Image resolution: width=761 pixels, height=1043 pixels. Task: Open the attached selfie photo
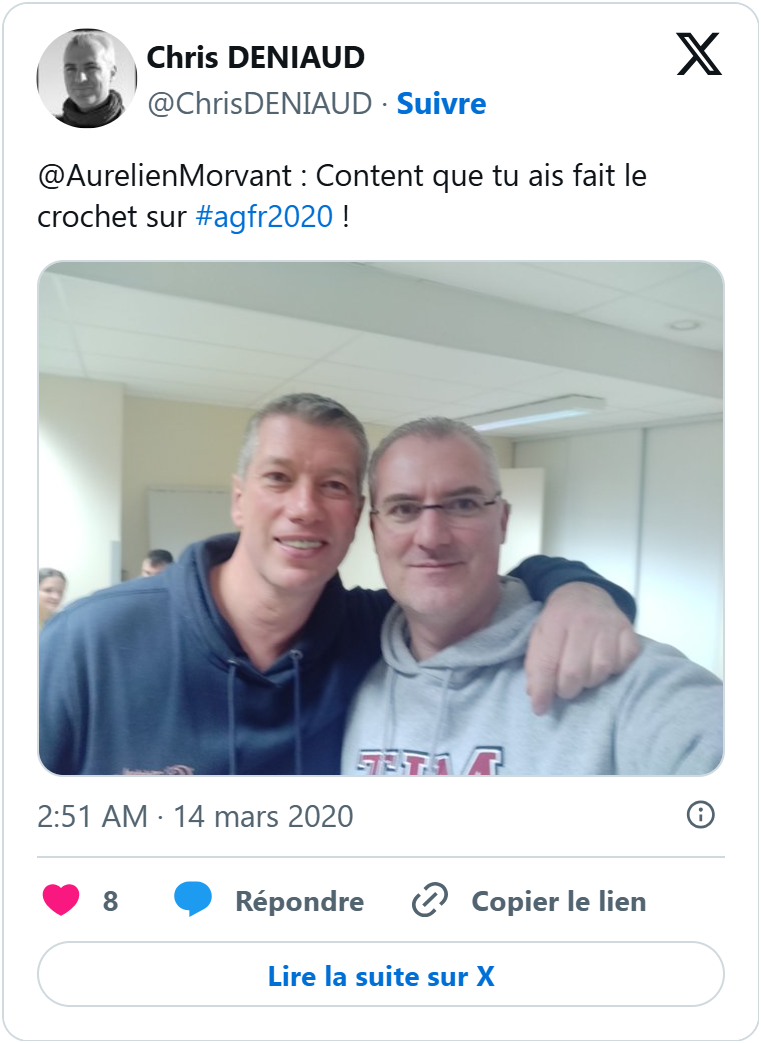click(x=380, y=518)
